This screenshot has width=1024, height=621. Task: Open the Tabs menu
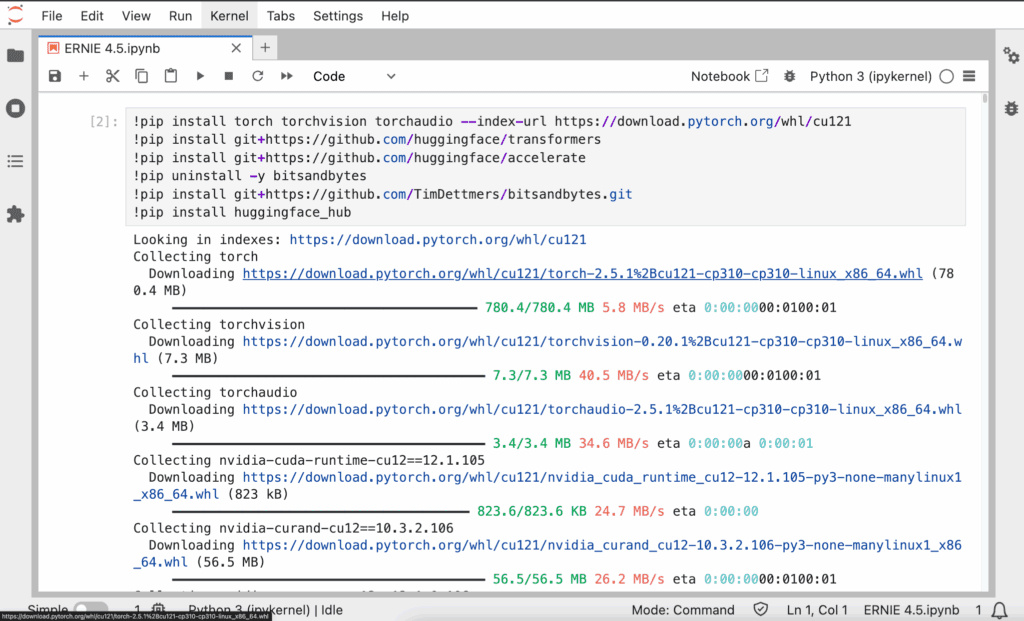[x=281, y=16]
